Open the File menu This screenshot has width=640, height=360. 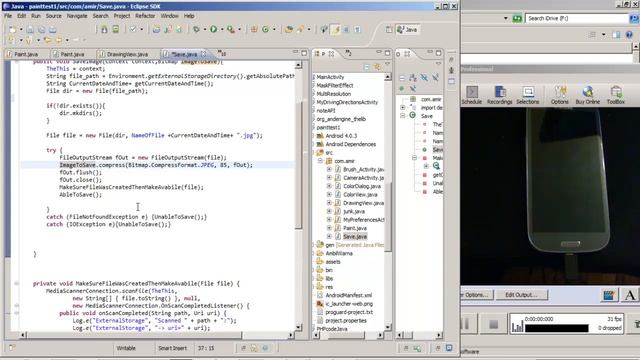pos(8,16)
